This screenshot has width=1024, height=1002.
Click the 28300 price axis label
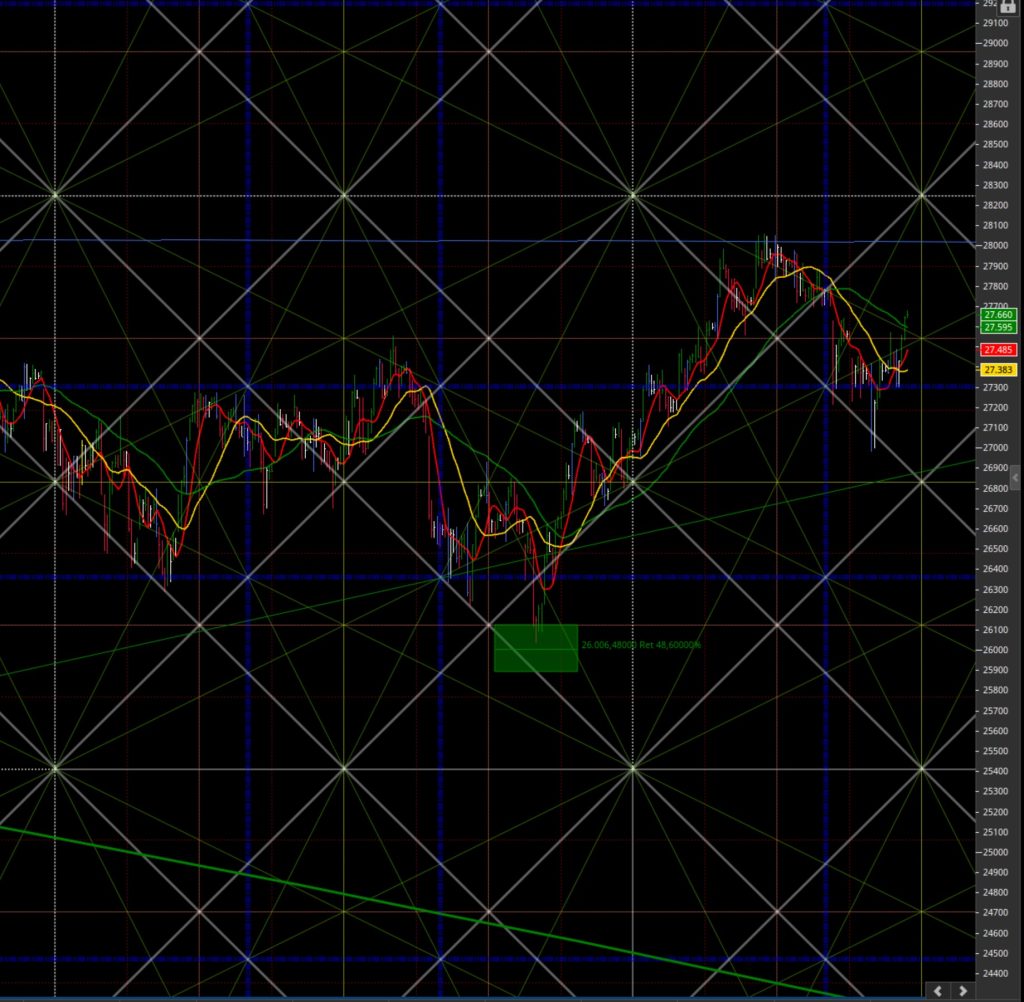(995, 185)
